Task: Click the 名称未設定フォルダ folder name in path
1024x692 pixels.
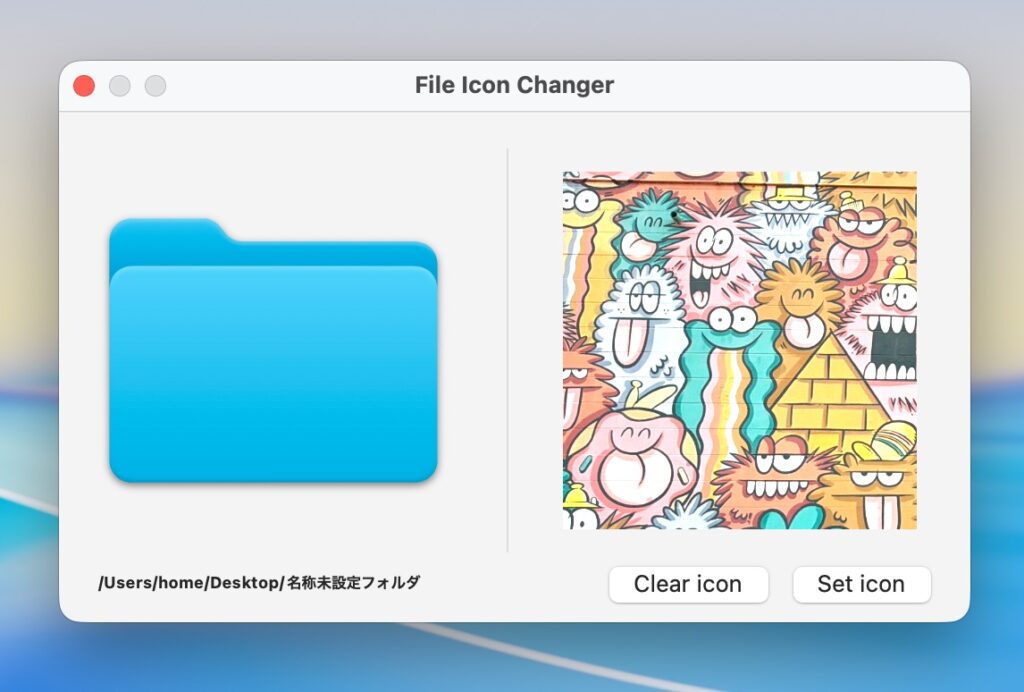Action: pyautogui.click(x=353, y=583)
